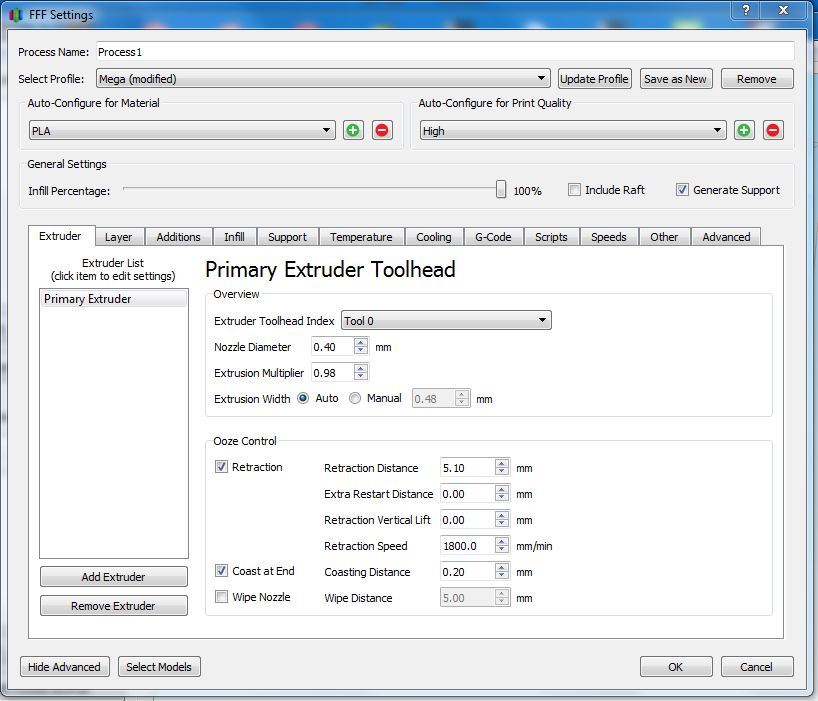818x701 pixels.
Task: Click the help question mark in title bar
Action: pos(746,10)
